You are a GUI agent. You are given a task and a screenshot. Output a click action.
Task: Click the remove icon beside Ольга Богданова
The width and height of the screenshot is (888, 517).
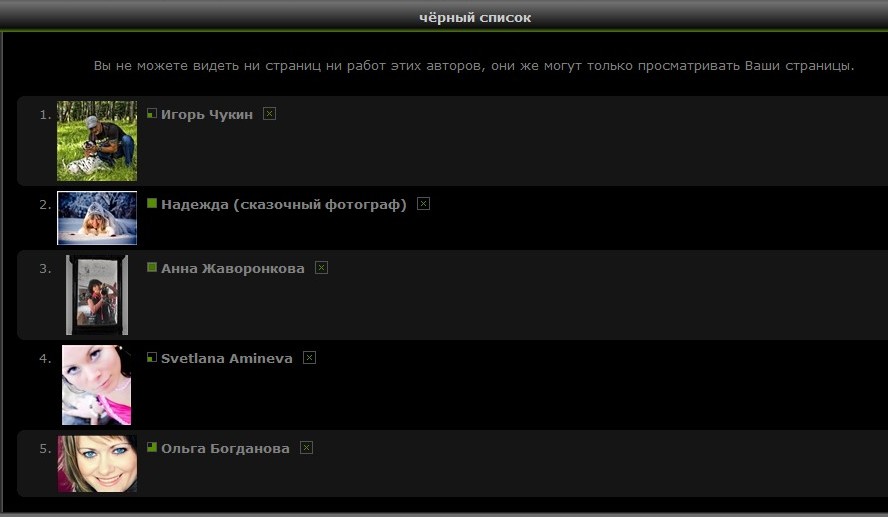pyautogui.click(x=306, y=448)
